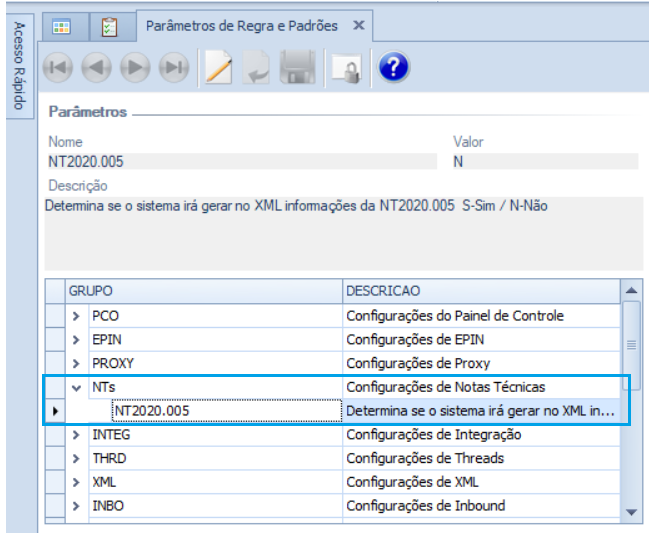Image resolution: width=649 pixels, height=533 pixels.
Task: Click Configurações de Integração cell
Action: [481, 435]
